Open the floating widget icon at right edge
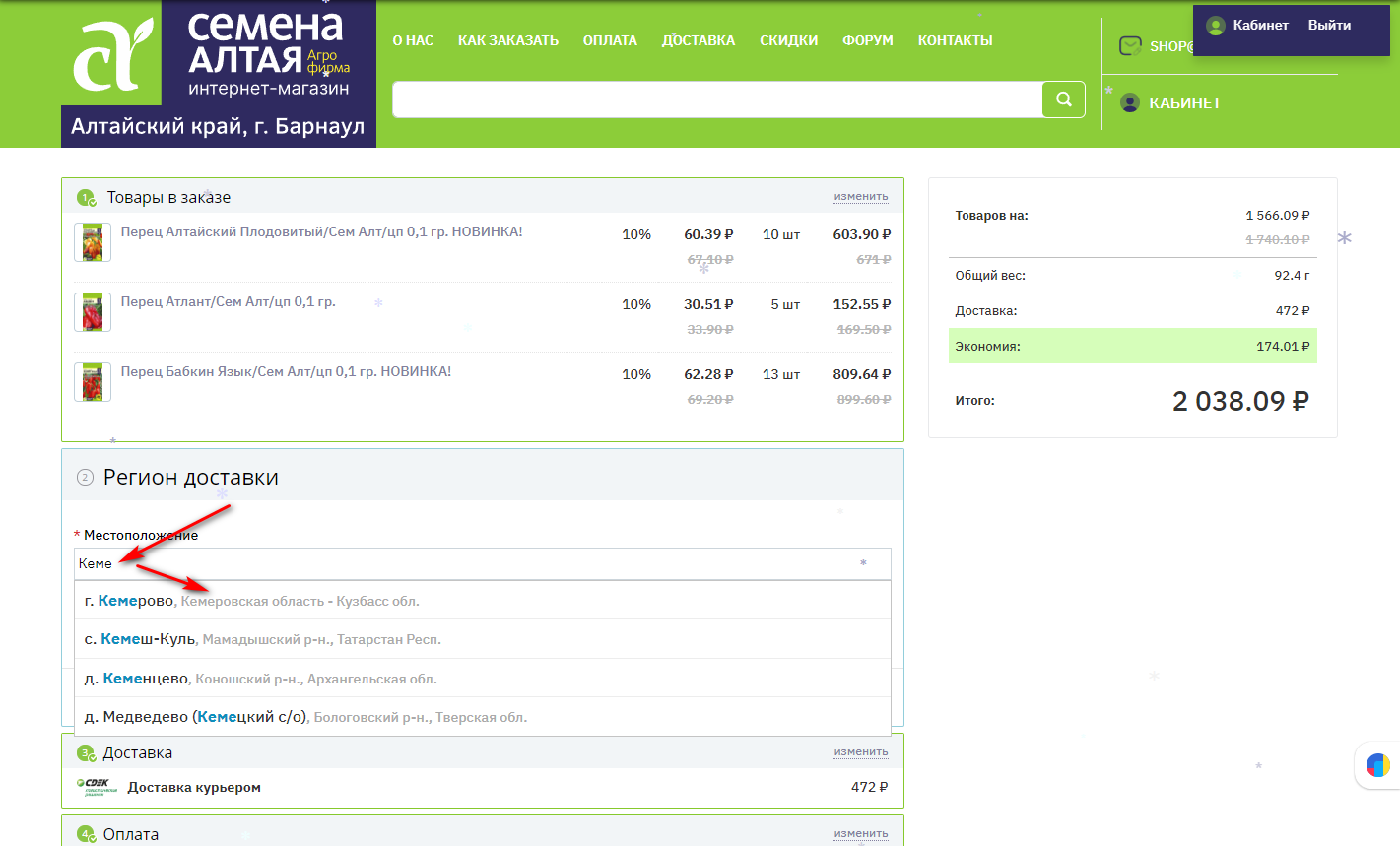 pos(1377,765)
